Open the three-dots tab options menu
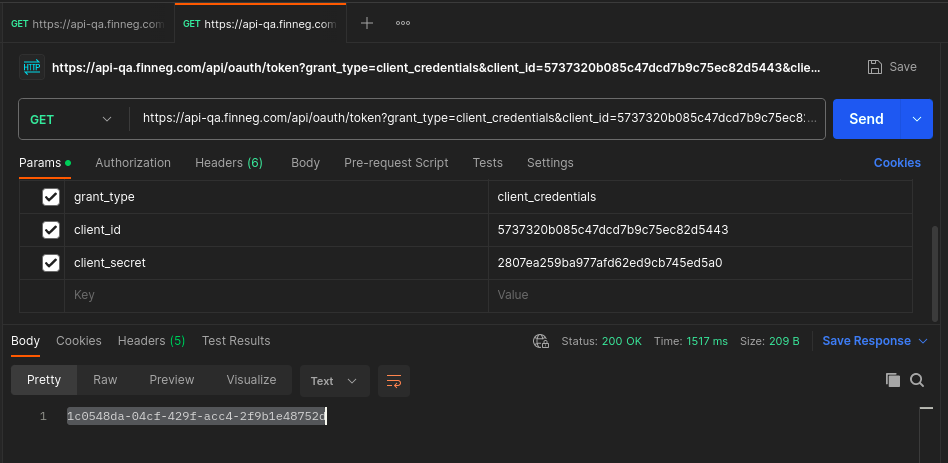 point(403,22)
